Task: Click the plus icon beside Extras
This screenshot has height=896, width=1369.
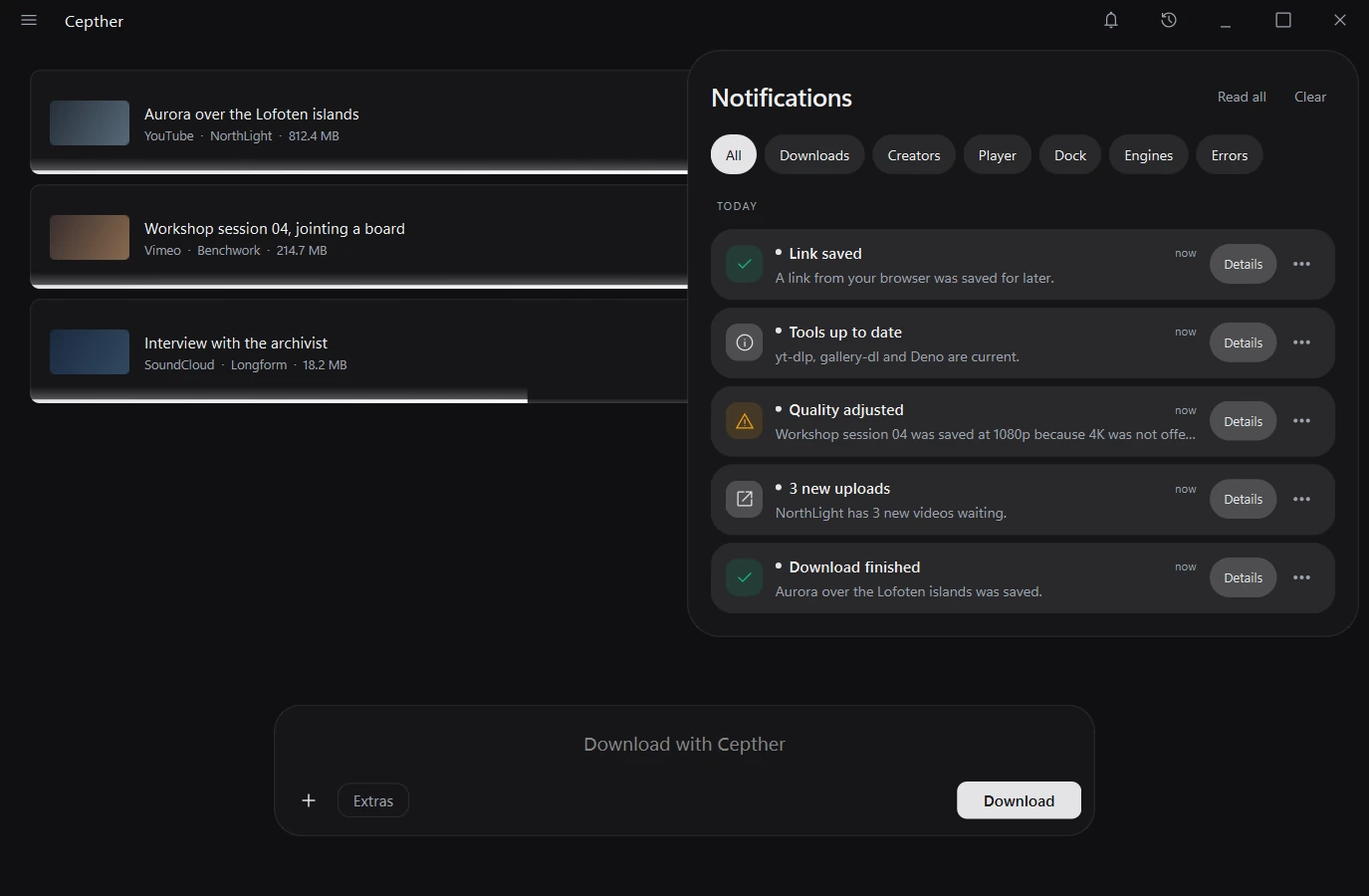Action: click(x=309, y=800)
